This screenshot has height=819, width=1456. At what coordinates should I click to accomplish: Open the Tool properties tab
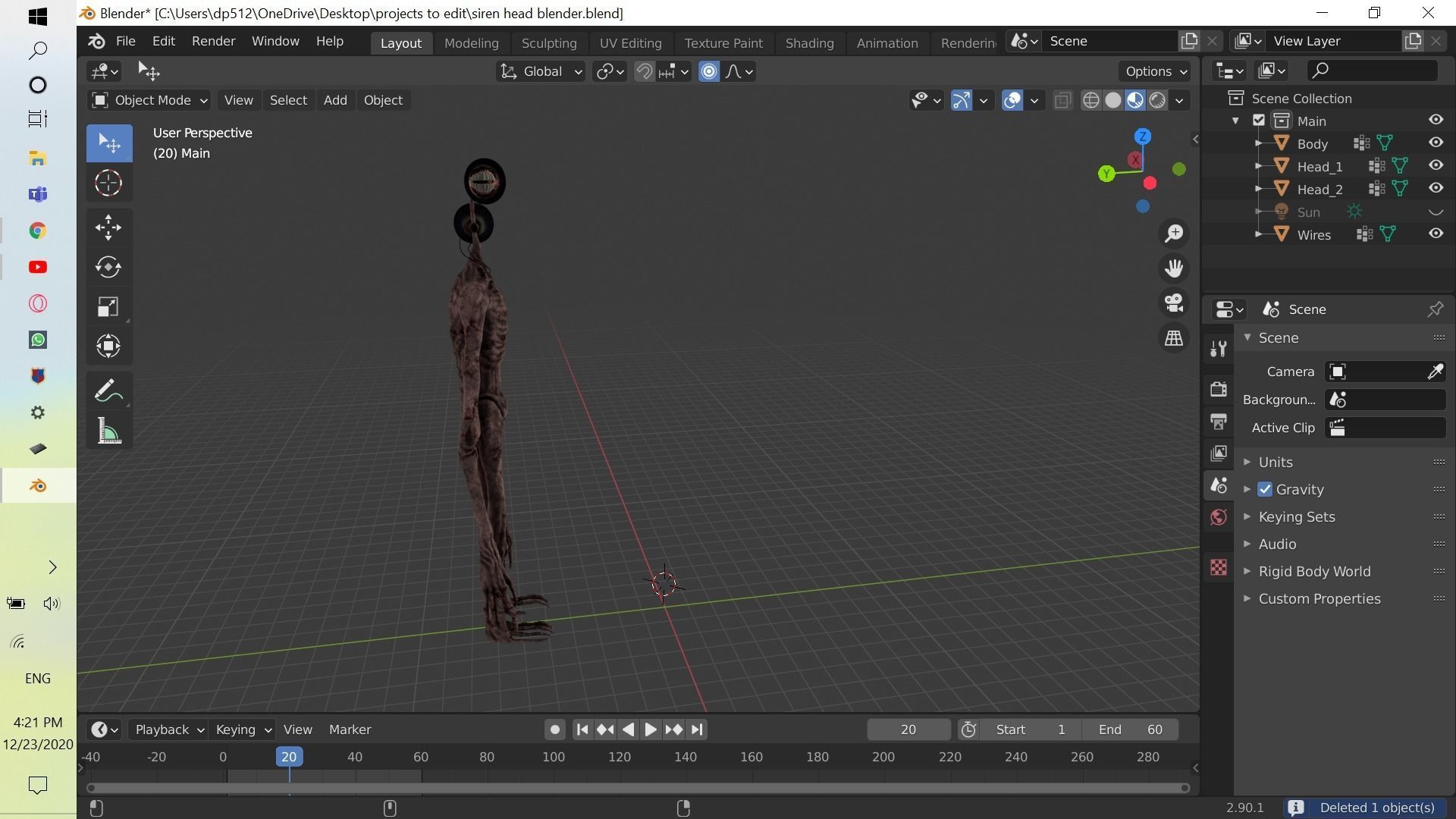tap(1219, 349)
